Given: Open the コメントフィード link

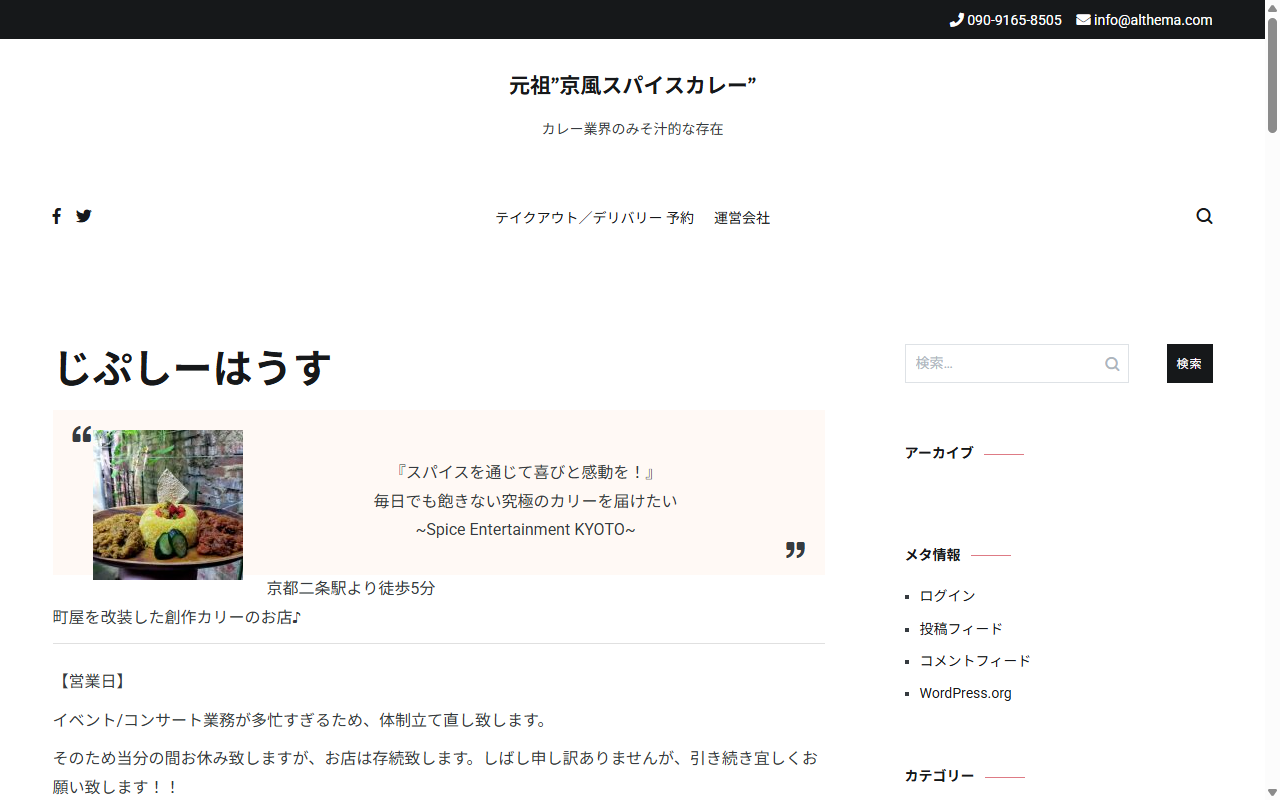Looking at the screenshot, I should (975, 661).
